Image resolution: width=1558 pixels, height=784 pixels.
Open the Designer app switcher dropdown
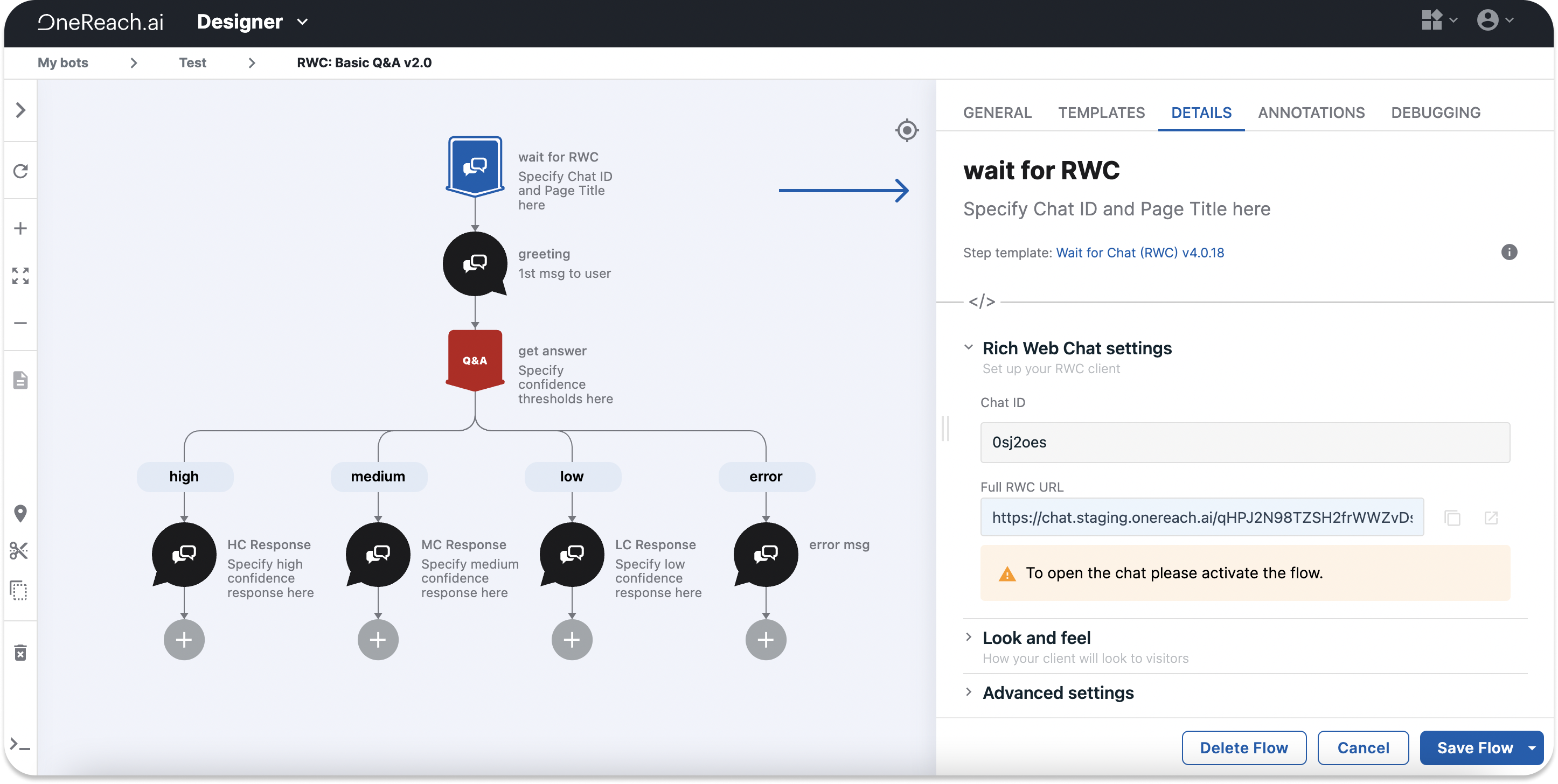[x=302, y=23]
